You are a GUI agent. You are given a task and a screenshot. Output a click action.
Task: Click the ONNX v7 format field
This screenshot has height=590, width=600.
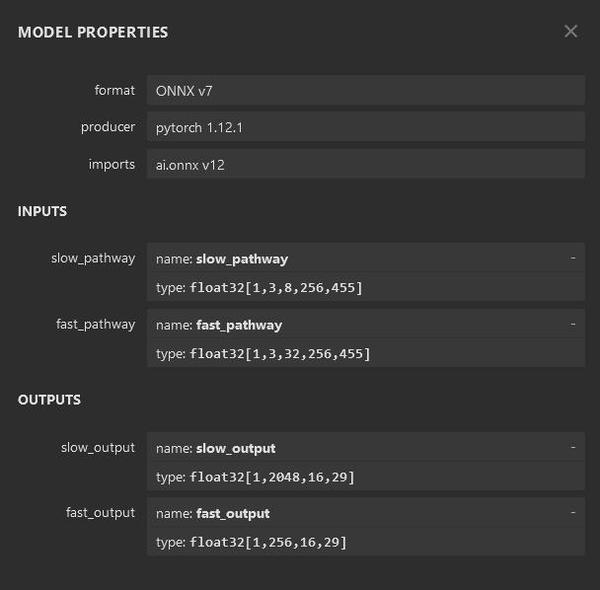pyautogui.click(x=365, y=90)
